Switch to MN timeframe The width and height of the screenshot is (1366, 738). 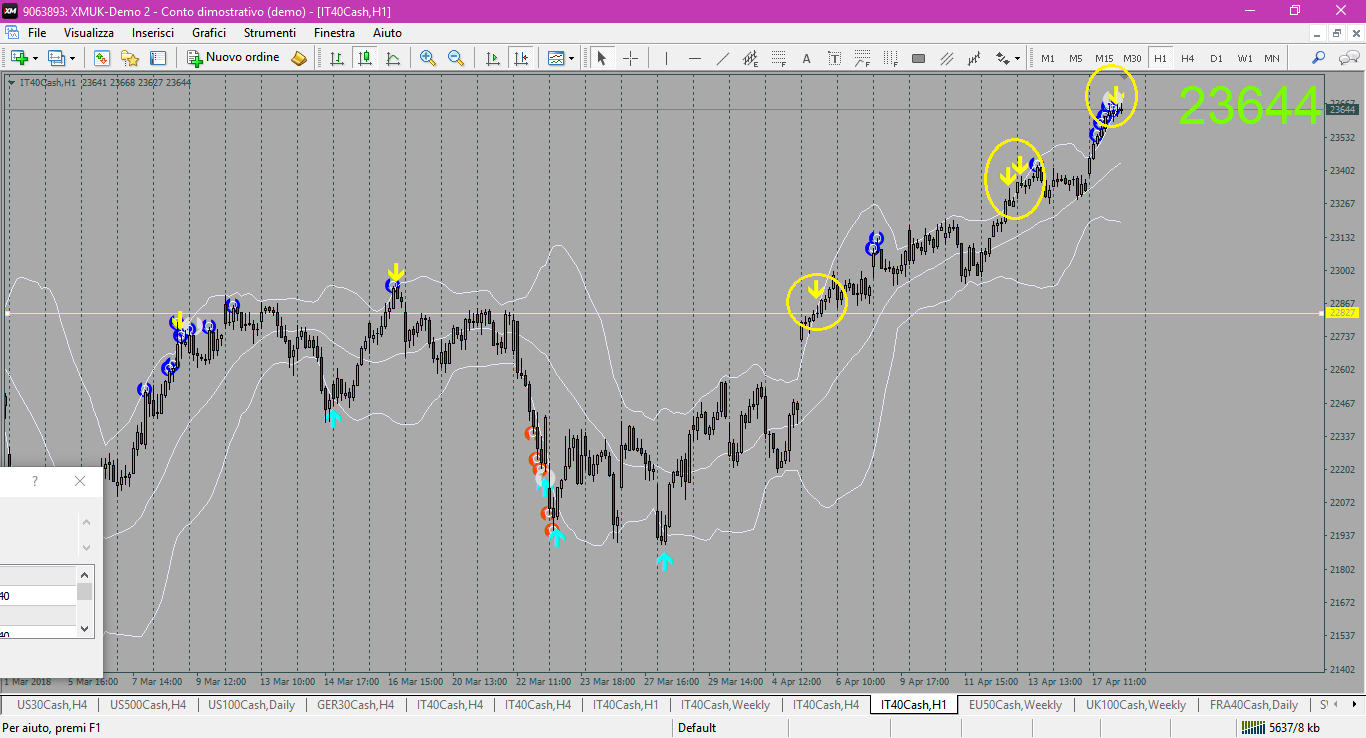[1272, 58]
